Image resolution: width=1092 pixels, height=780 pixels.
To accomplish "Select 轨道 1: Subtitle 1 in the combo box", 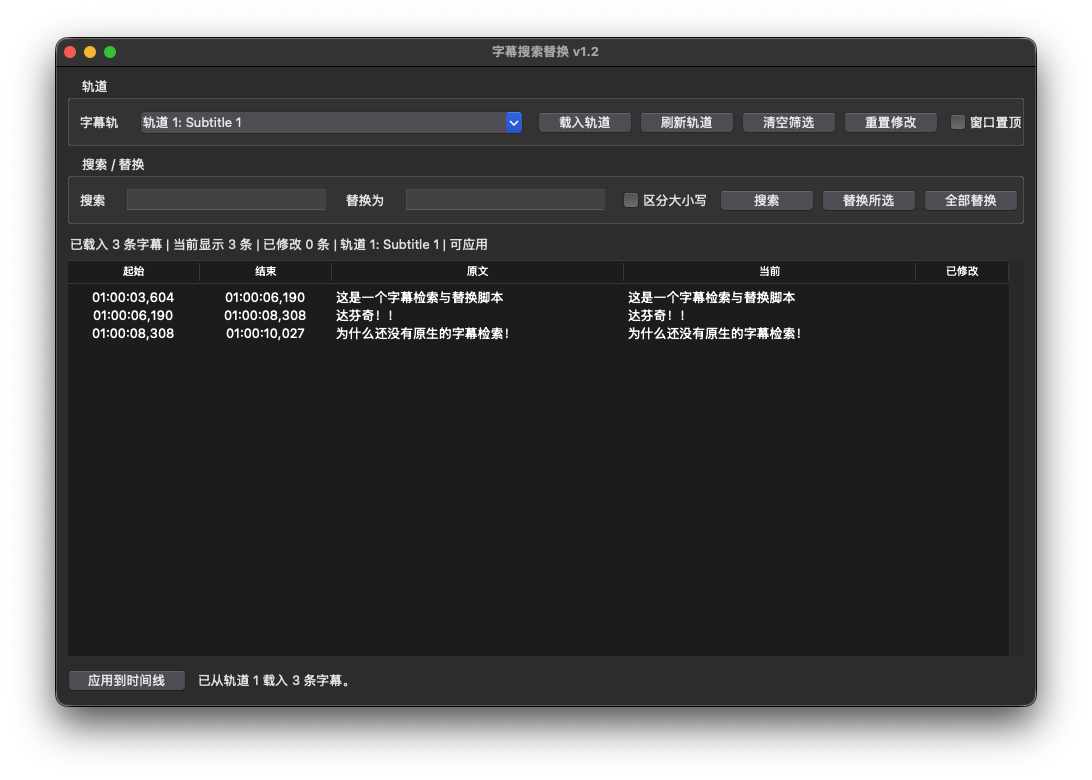I will [x=330, y=121].
